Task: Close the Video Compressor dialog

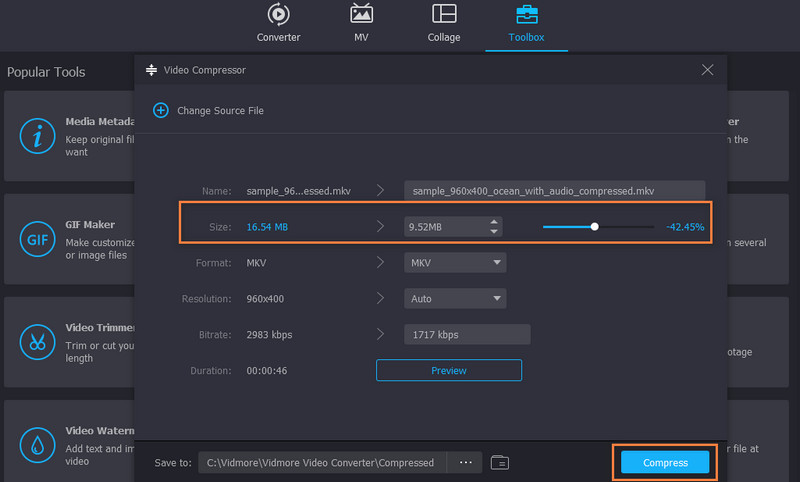Action: 707,70
